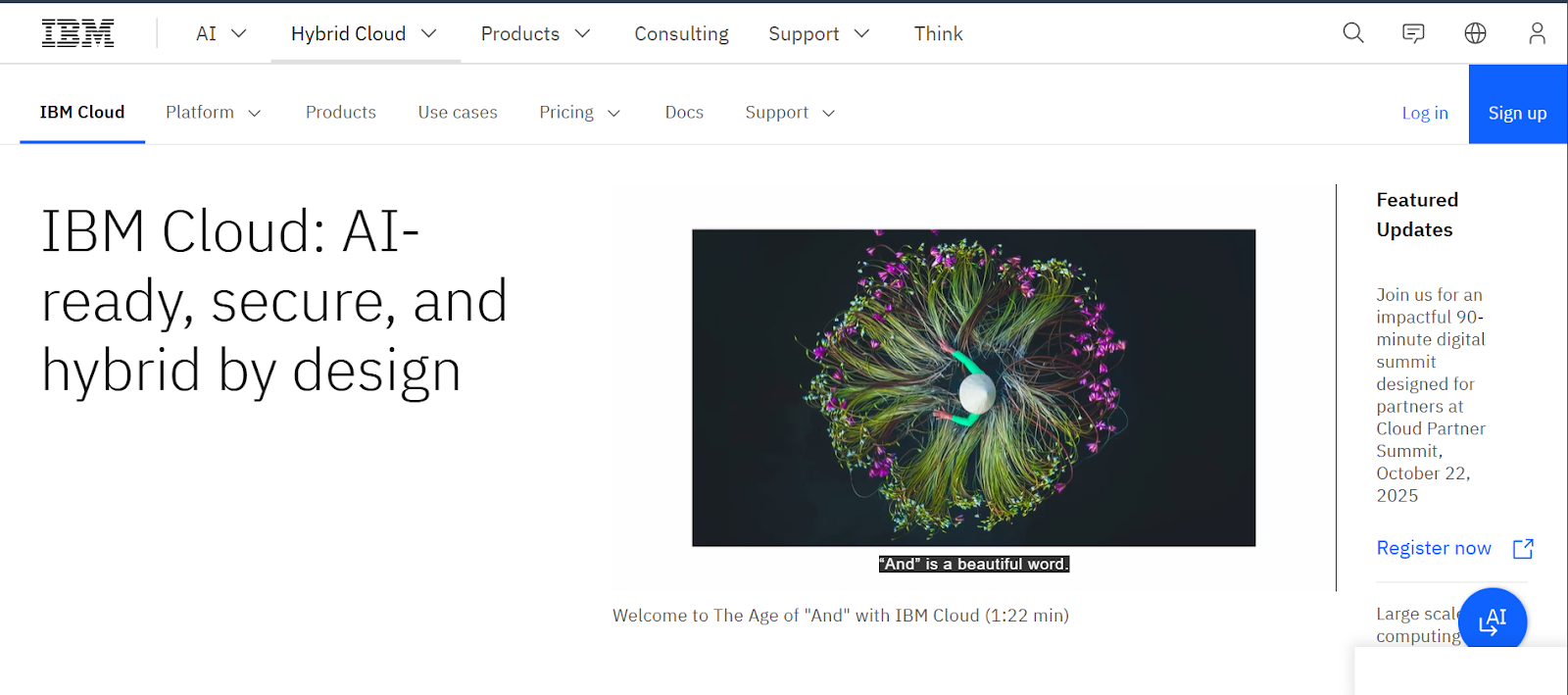The width and height of the screenshot is (1568, 695).
Task: Expand the top bar Support menu
Action: coord(819,33)
